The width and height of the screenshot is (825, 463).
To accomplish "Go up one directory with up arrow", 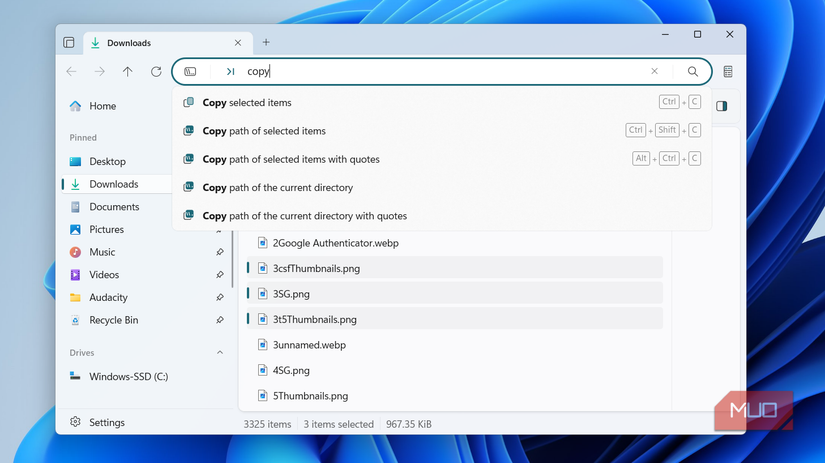I will coord(128,72).
